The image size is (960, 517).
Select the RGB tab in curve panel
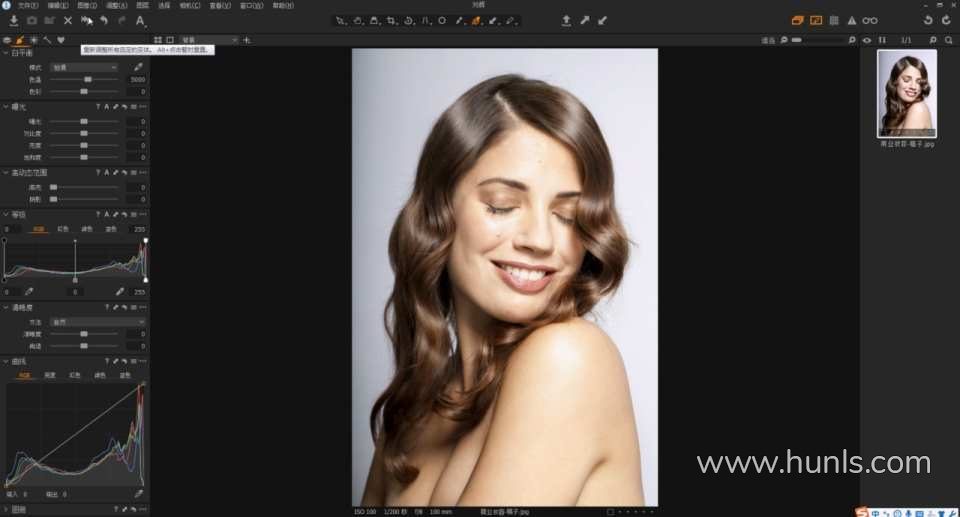pos(24,375)
